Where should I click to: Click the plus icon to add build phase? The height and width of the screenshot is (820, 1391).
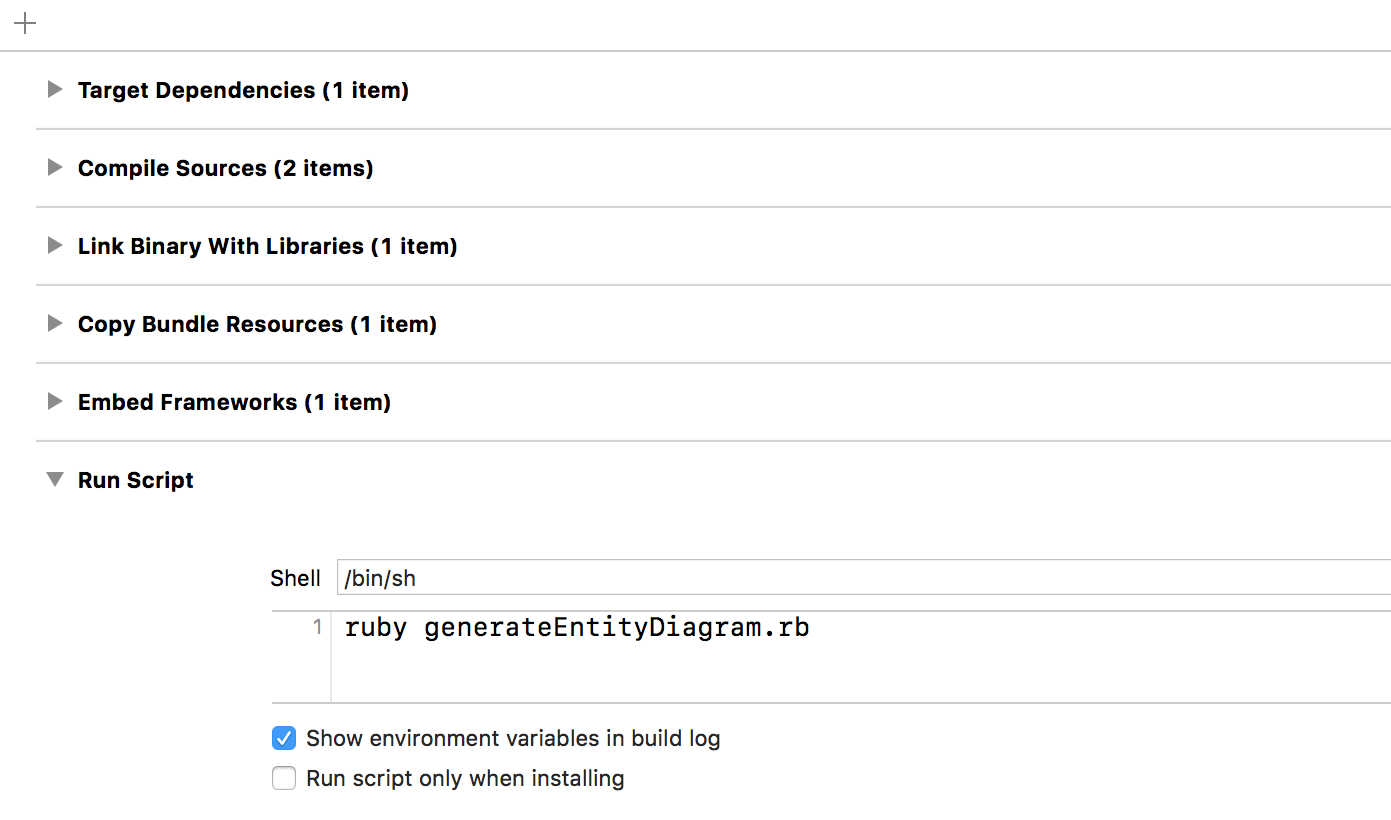[x=25, y=24]
